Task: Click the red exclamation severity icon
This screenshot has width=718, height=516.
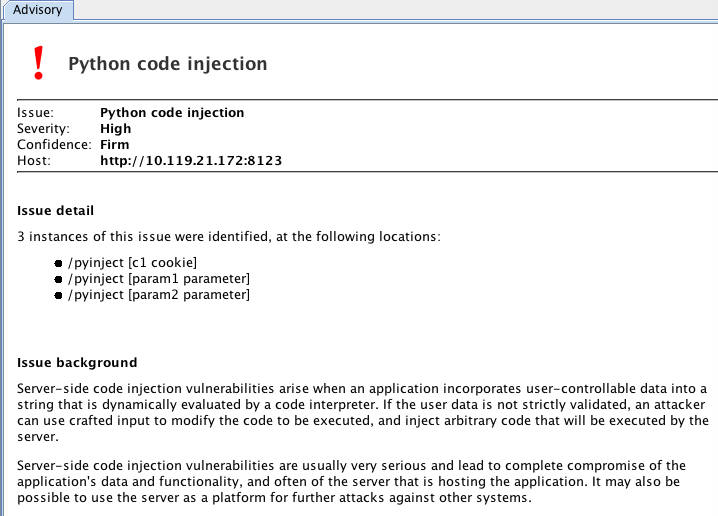Action: tap(38, 63)
